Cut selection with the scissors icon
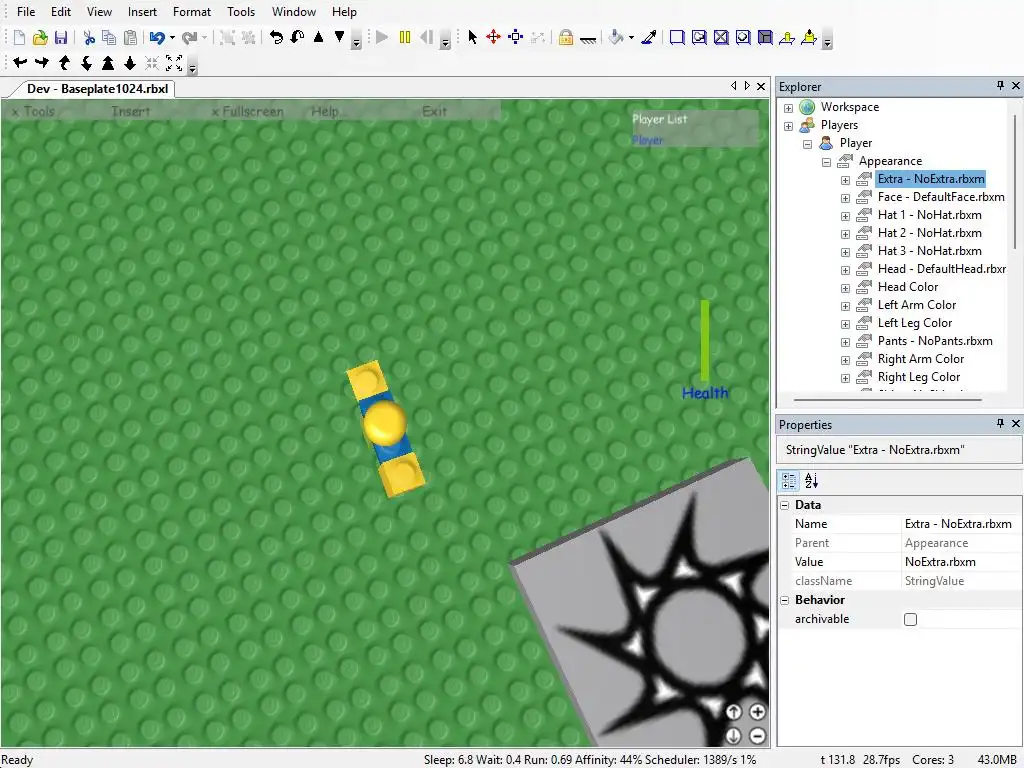 point(89,38)
